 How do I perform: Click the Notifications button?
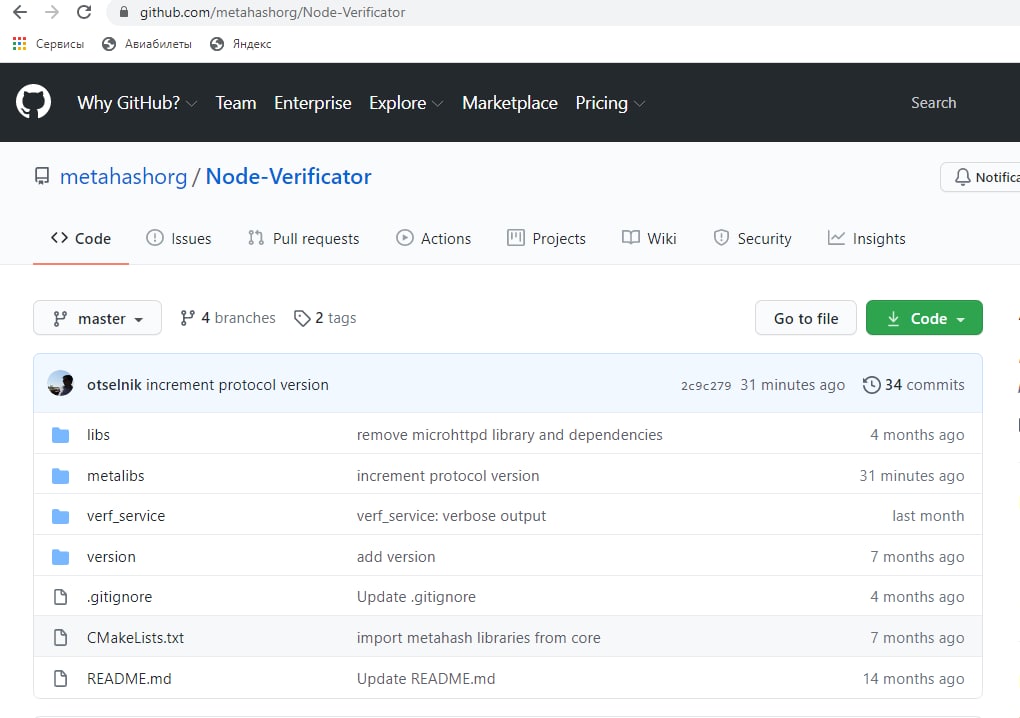pyautogui.click(x=980, y=177)
